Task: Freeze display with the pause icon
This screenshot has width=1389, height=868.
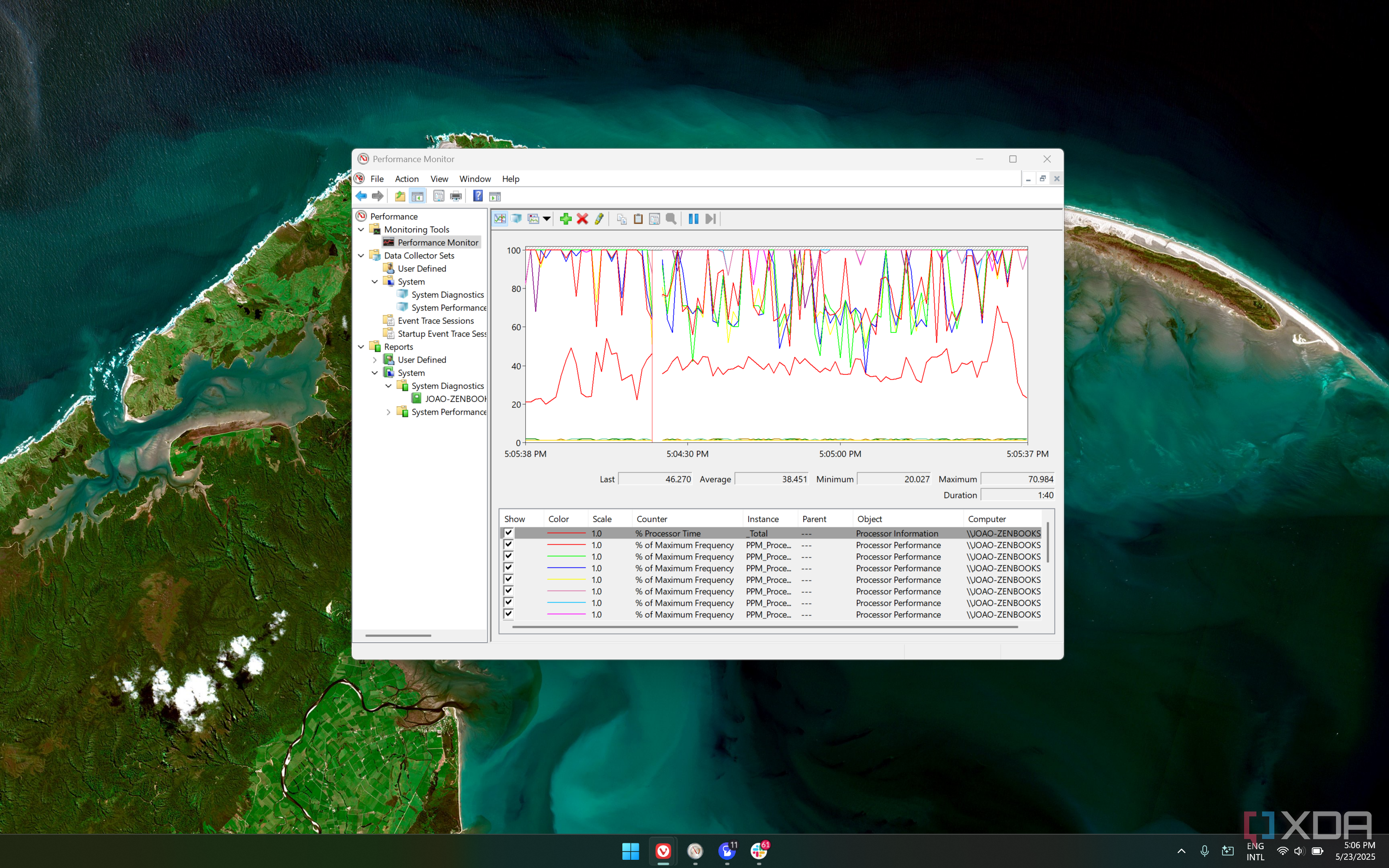Action: pos(693,219)
